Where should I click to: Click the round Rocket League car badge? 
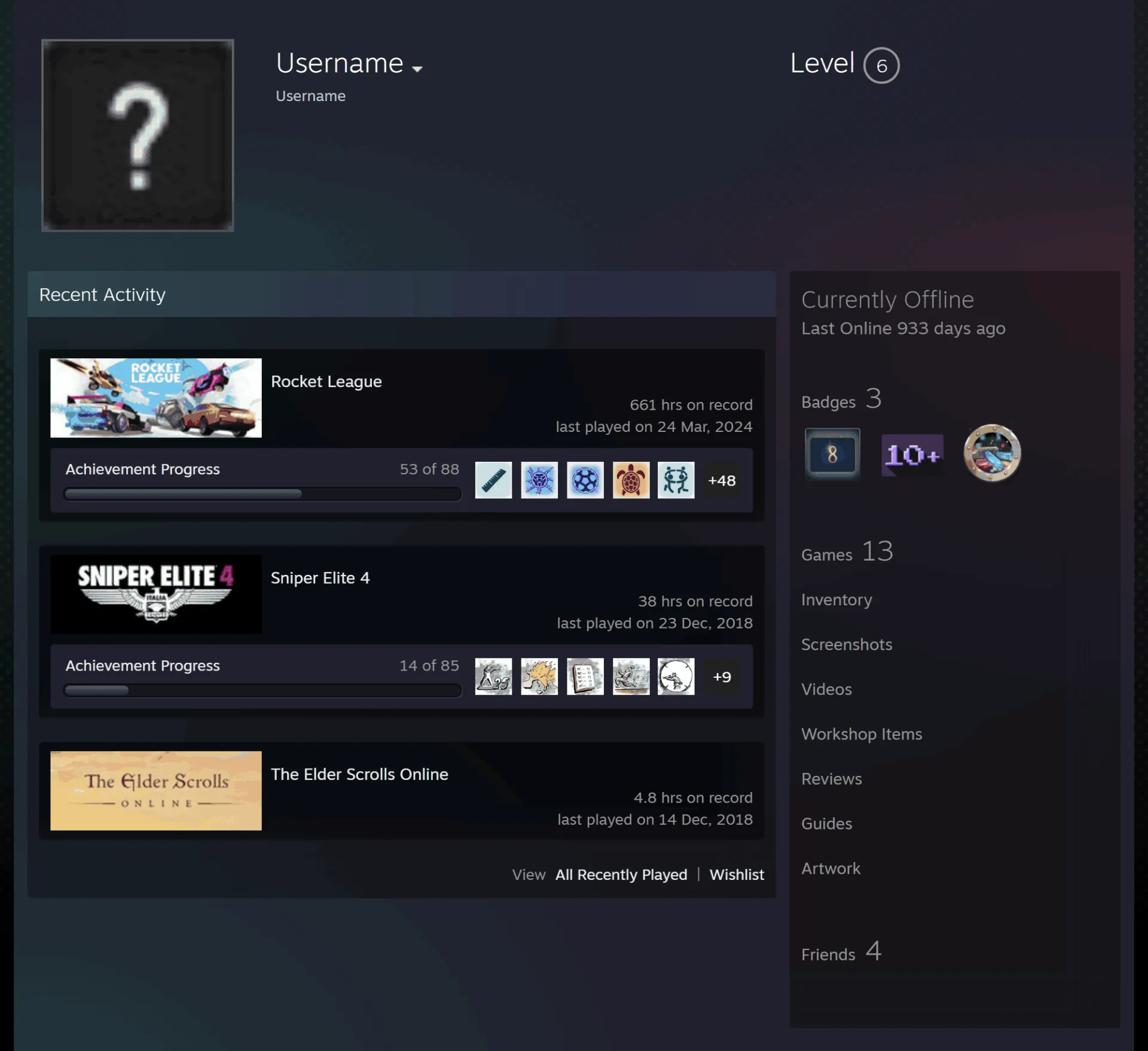tap(992, 453)
